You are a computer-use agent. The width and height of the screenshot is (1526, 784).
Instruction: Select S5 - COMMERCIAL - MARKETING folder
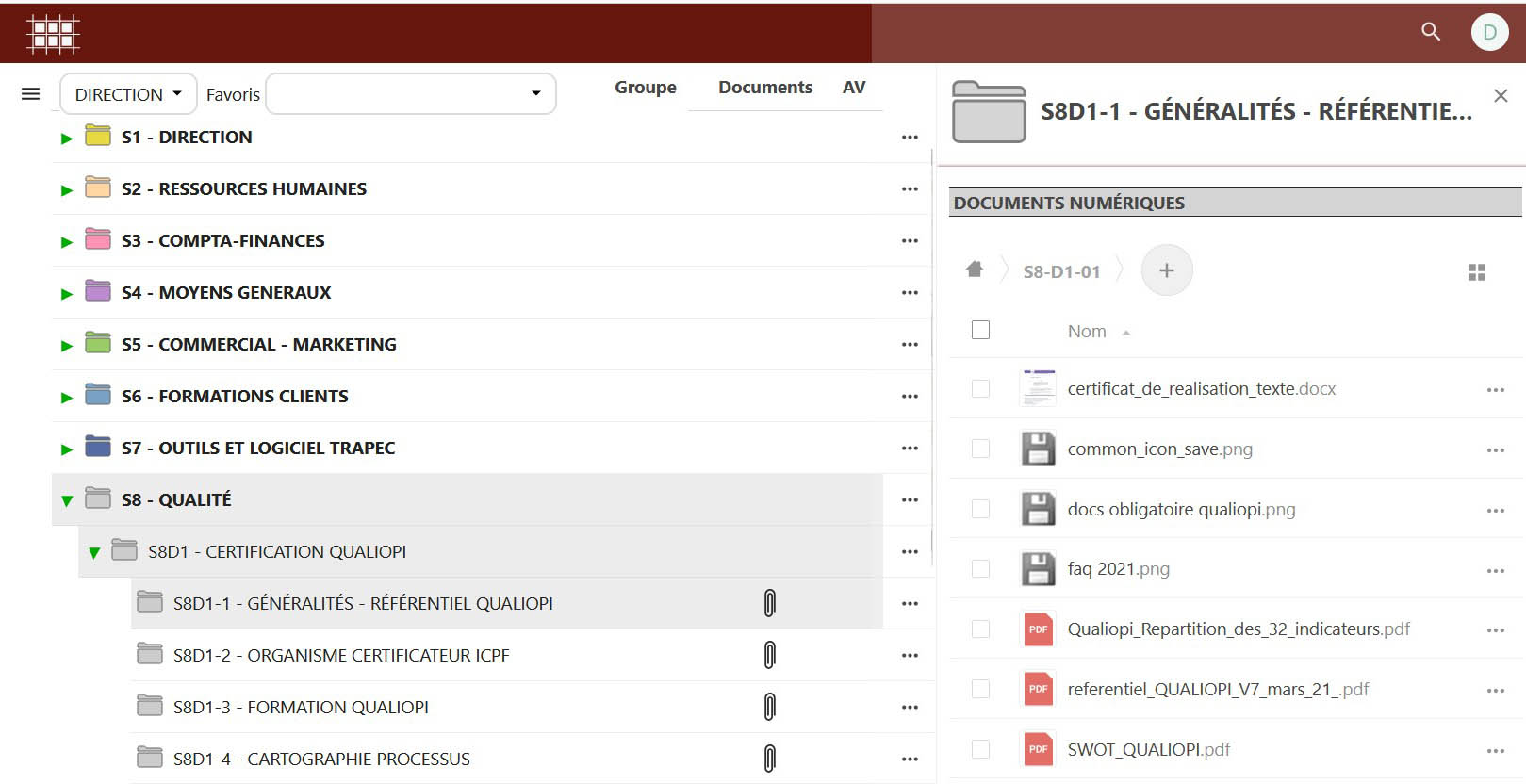pyautogui.click(x=258, y=344)
